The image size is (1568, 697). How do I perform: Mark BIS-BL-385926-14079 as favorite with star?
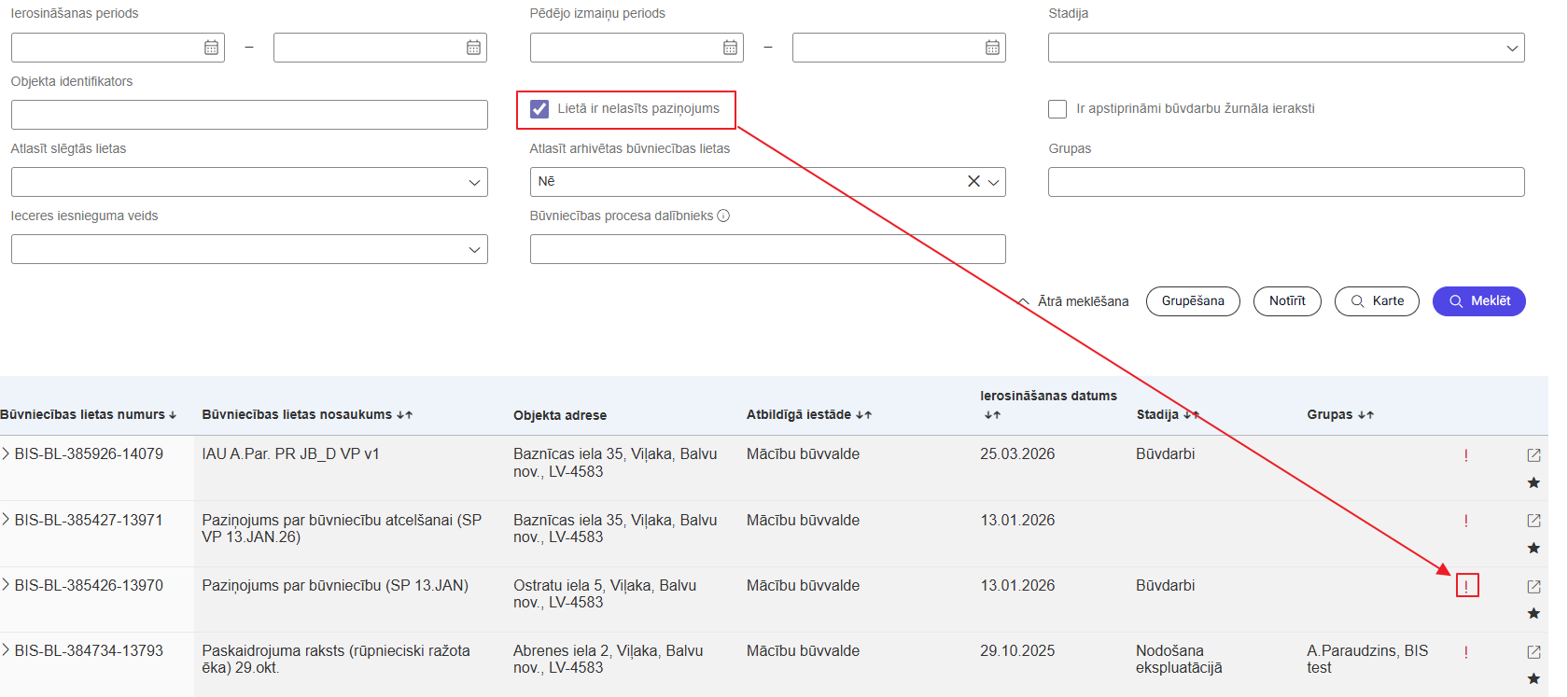tap(1533, 482)
